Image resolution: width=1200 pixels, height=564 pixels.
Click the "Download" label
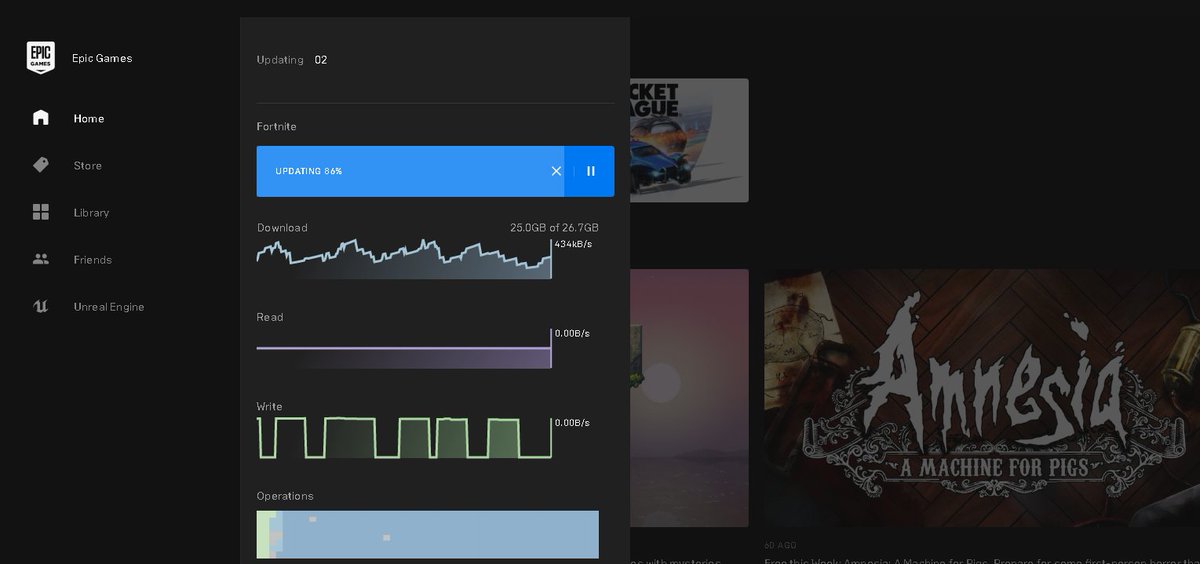pos(282,227)
